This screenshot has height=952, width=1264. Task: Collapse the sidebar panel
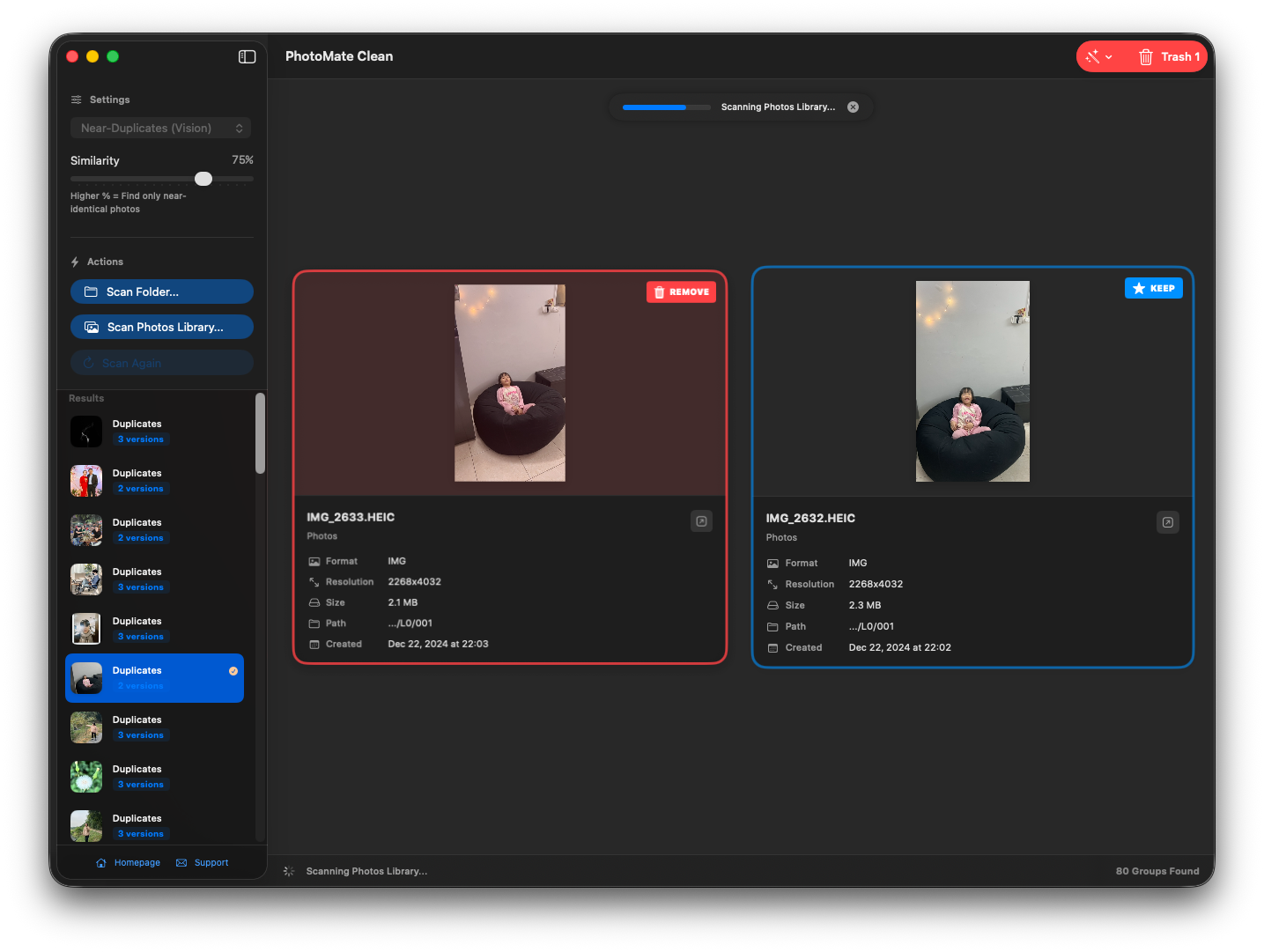(247, 56)
